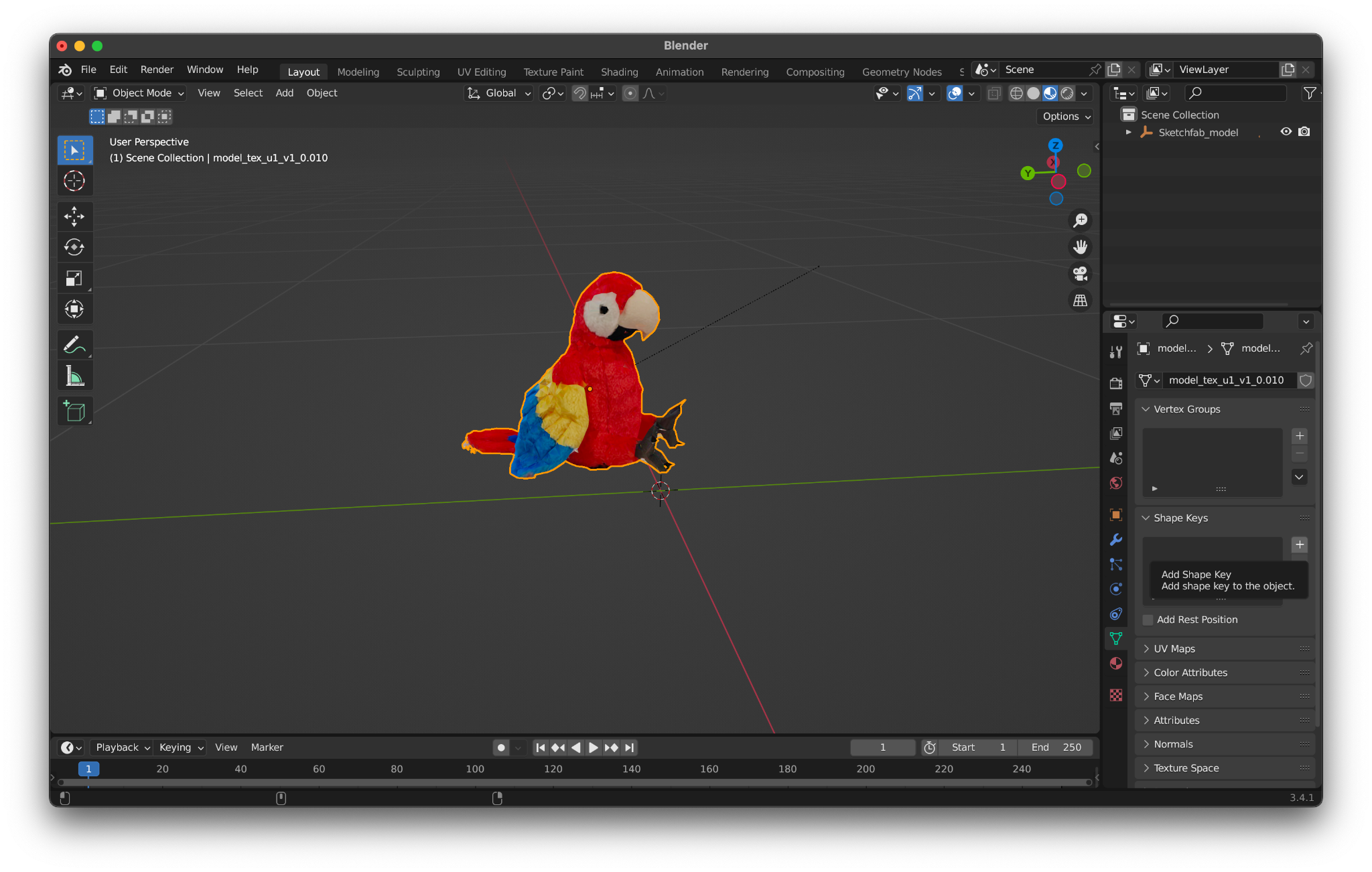
Task: Add a new shape key with plus
Action: (1300, 544)
